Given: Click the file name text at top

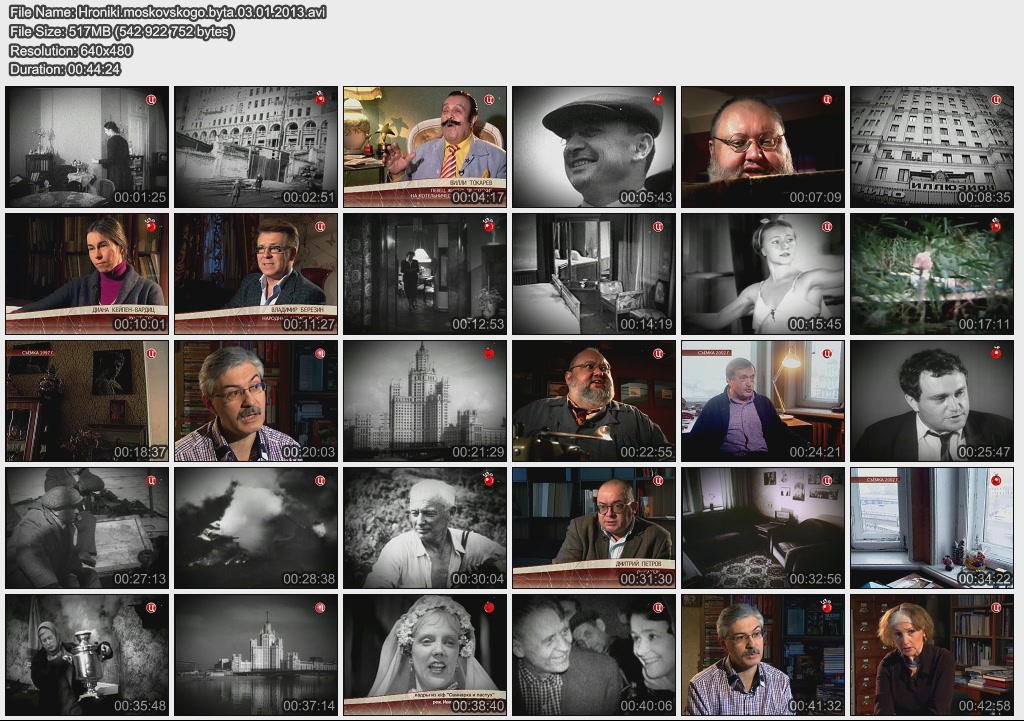Looking at the screenshot, I should 167,12.
